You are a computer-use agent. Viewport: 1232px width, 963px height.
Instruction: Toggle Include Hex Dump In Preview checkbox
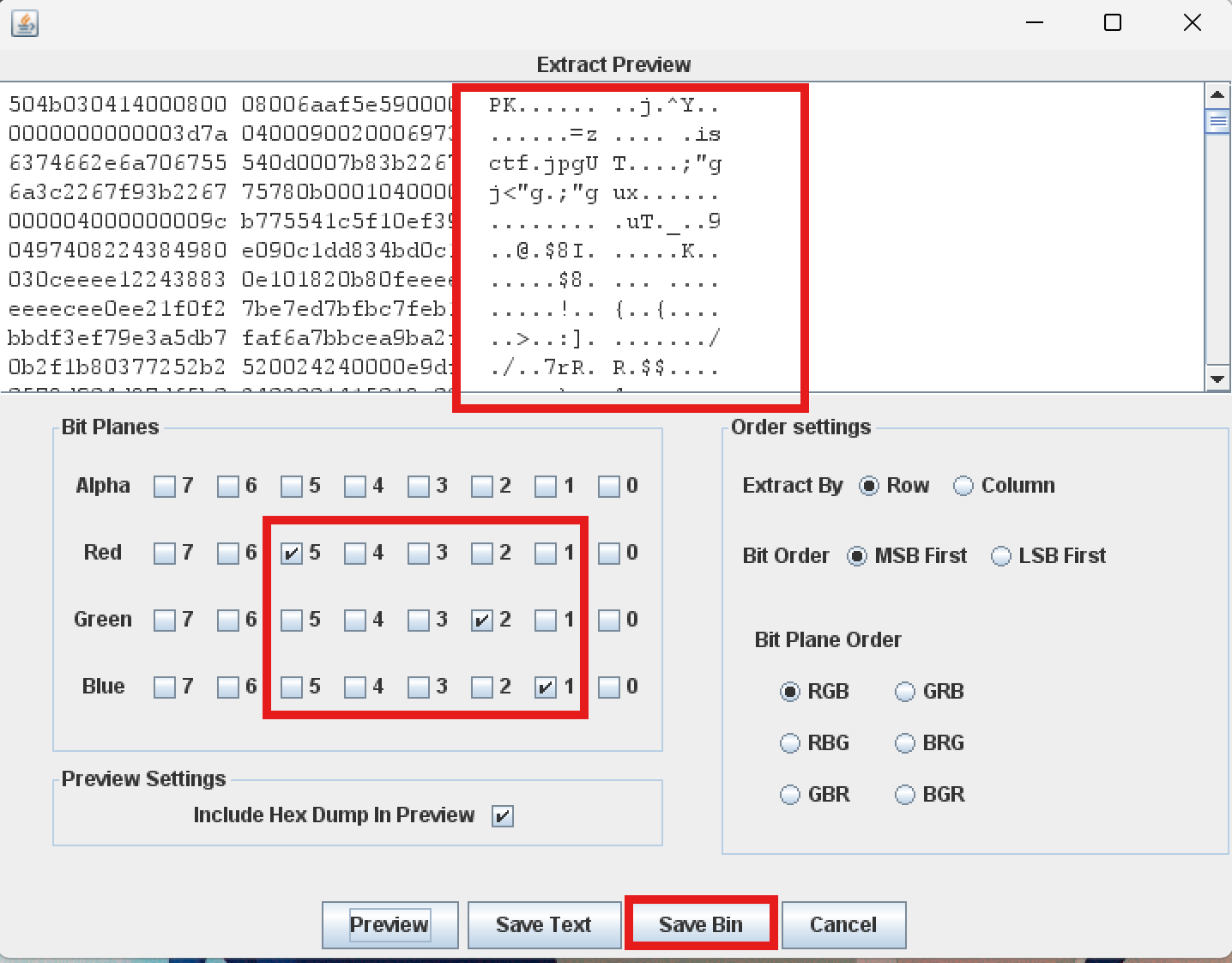[x=503, y=816]
